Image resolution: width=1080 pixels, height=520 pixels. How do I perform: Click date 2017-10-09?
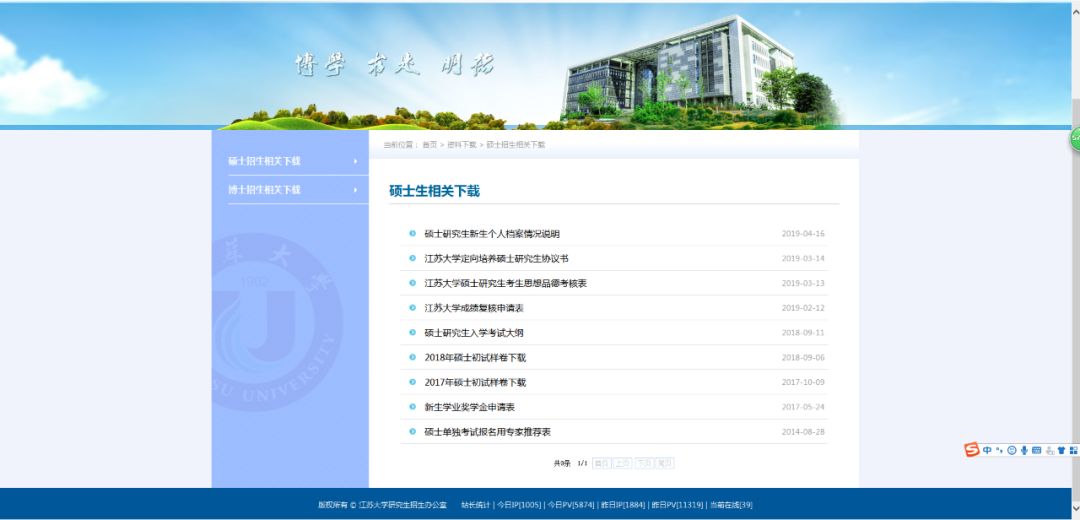(803, 383)
